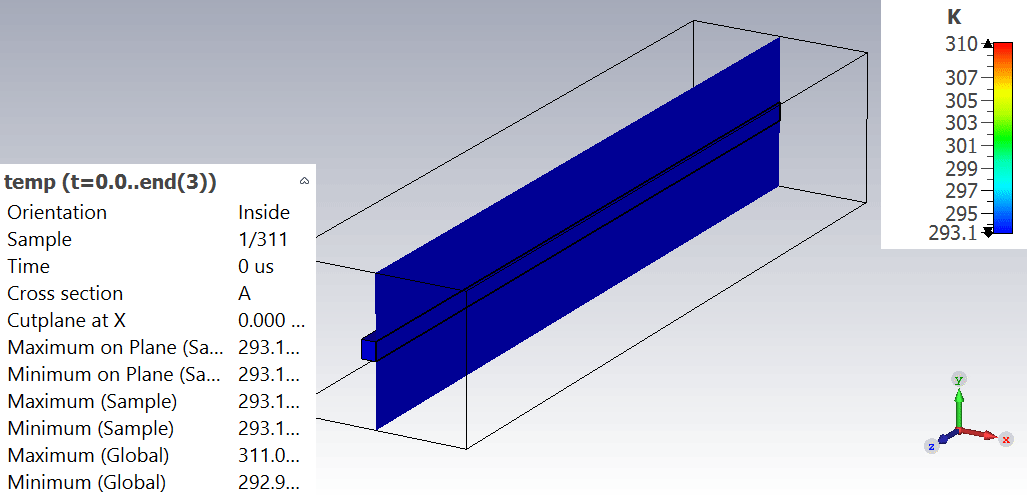Image resolution: width=1027 pixels, height=498 pixels.
Task: Click the Minimum (Sample) row label
Action: pyautogui.click(x=90, y=429)
